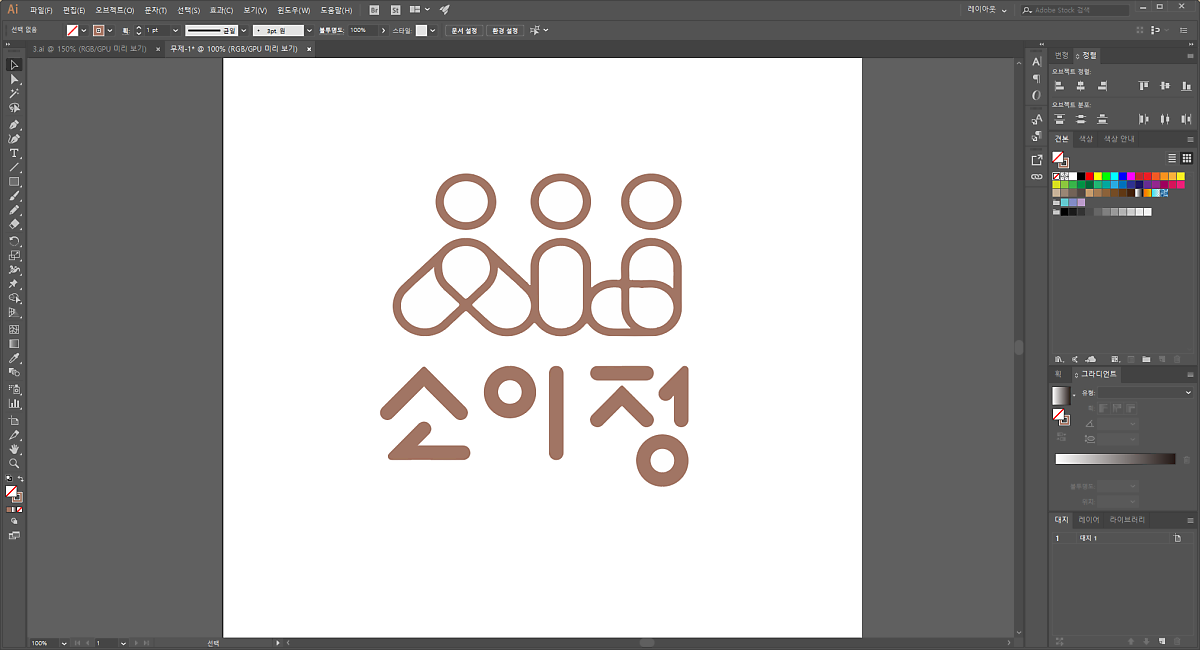Click the 환경 설정 button
The width and height of the screenshot is (1200, 650).
pyautogui.click(x=505, y=31)
